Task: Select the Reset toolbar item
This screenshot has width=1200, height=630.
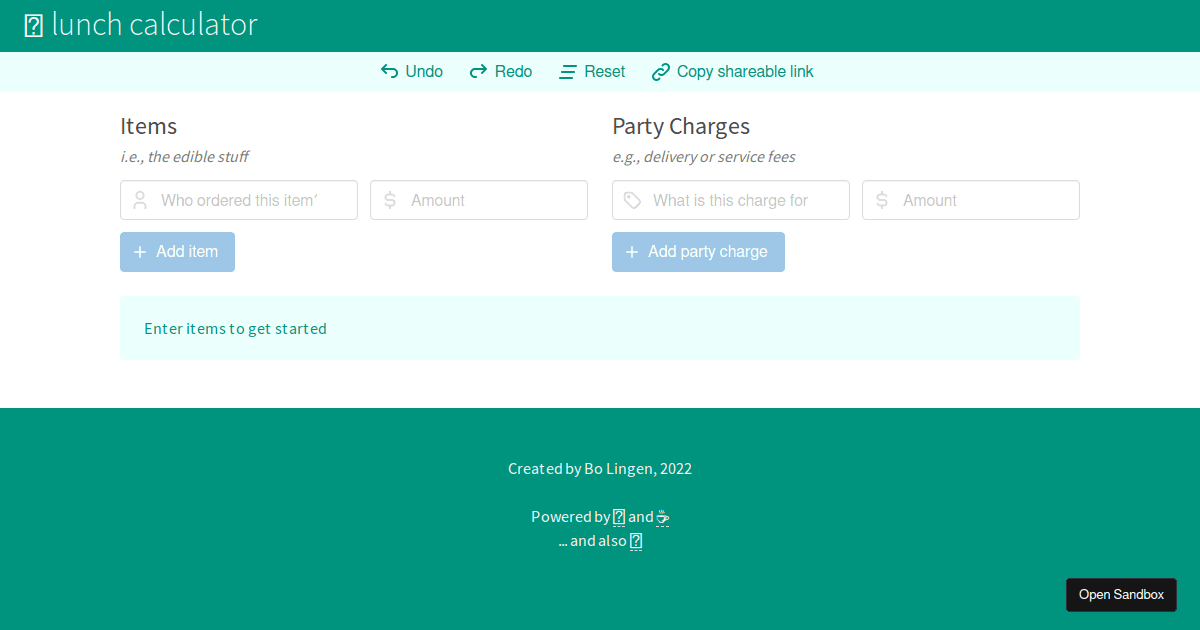Action: click(591, 71)
